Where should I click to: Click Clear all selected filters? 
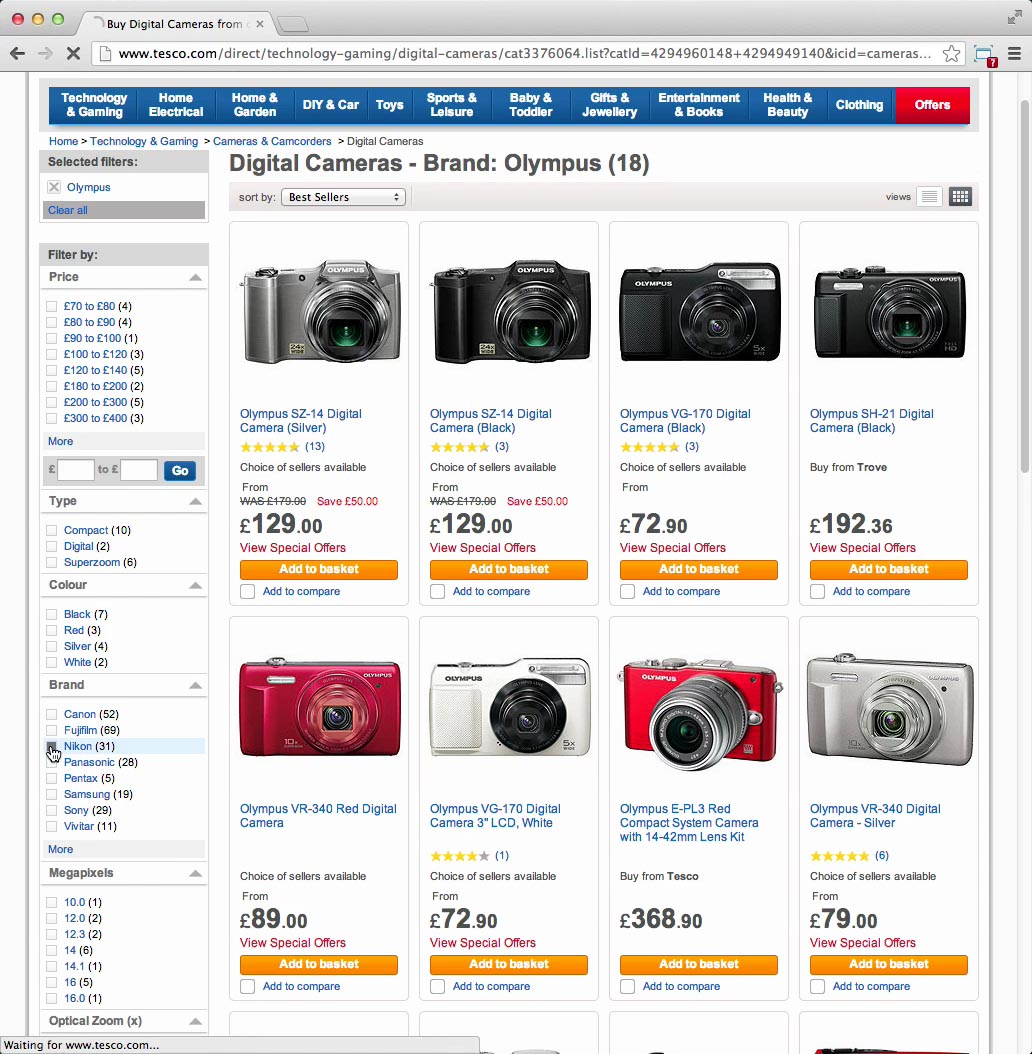(68, 210)
